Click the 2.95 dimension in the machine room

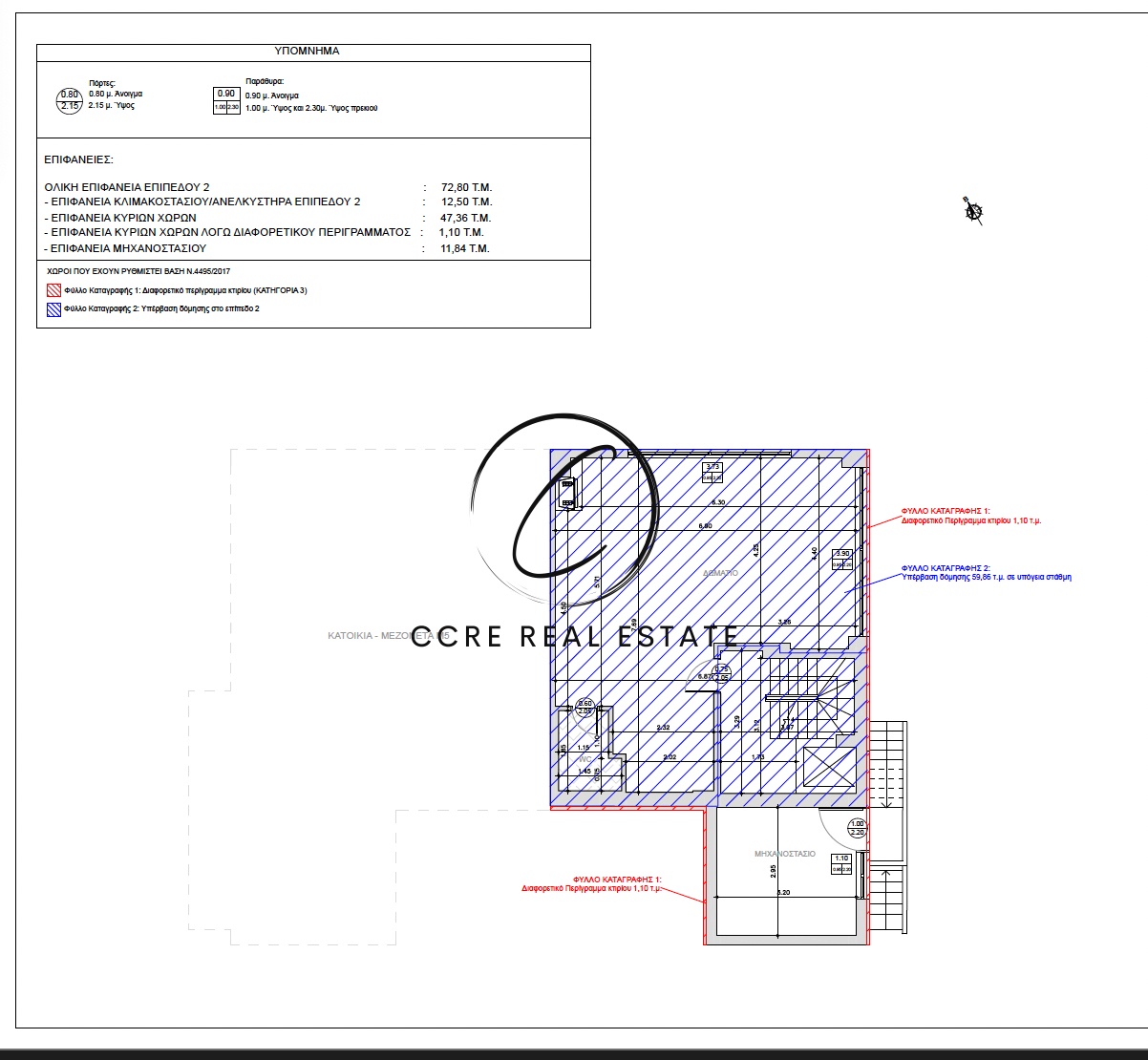(775, 870)
